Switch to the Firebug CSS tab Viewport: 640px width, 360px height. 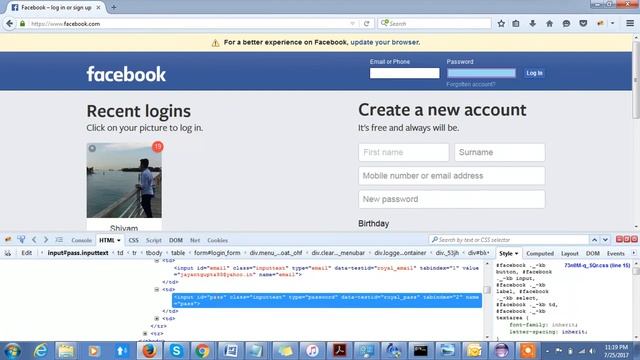click(x=133, y=240)
